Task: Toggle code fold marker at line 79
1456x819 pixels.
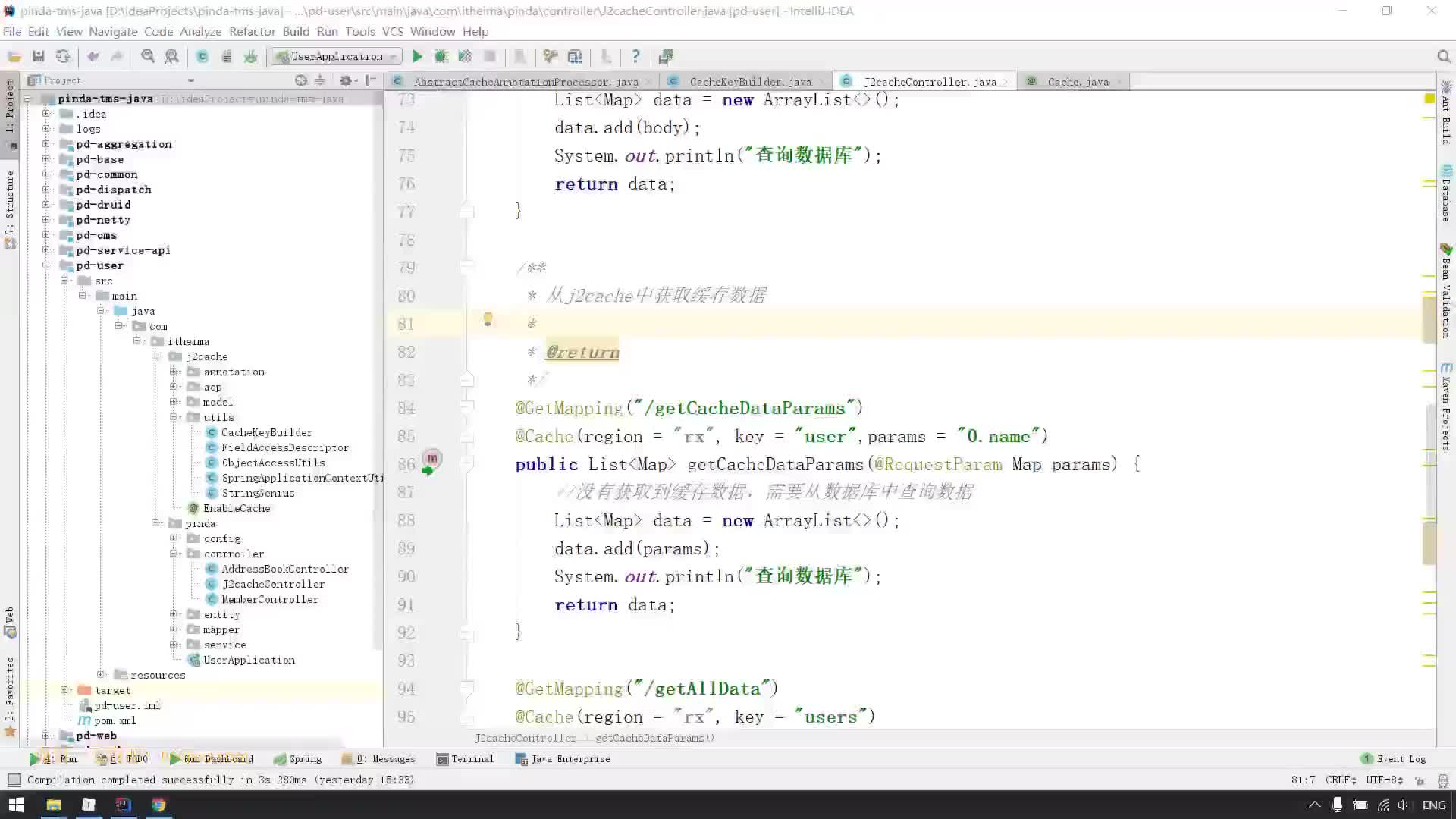Action: [467, 267]
